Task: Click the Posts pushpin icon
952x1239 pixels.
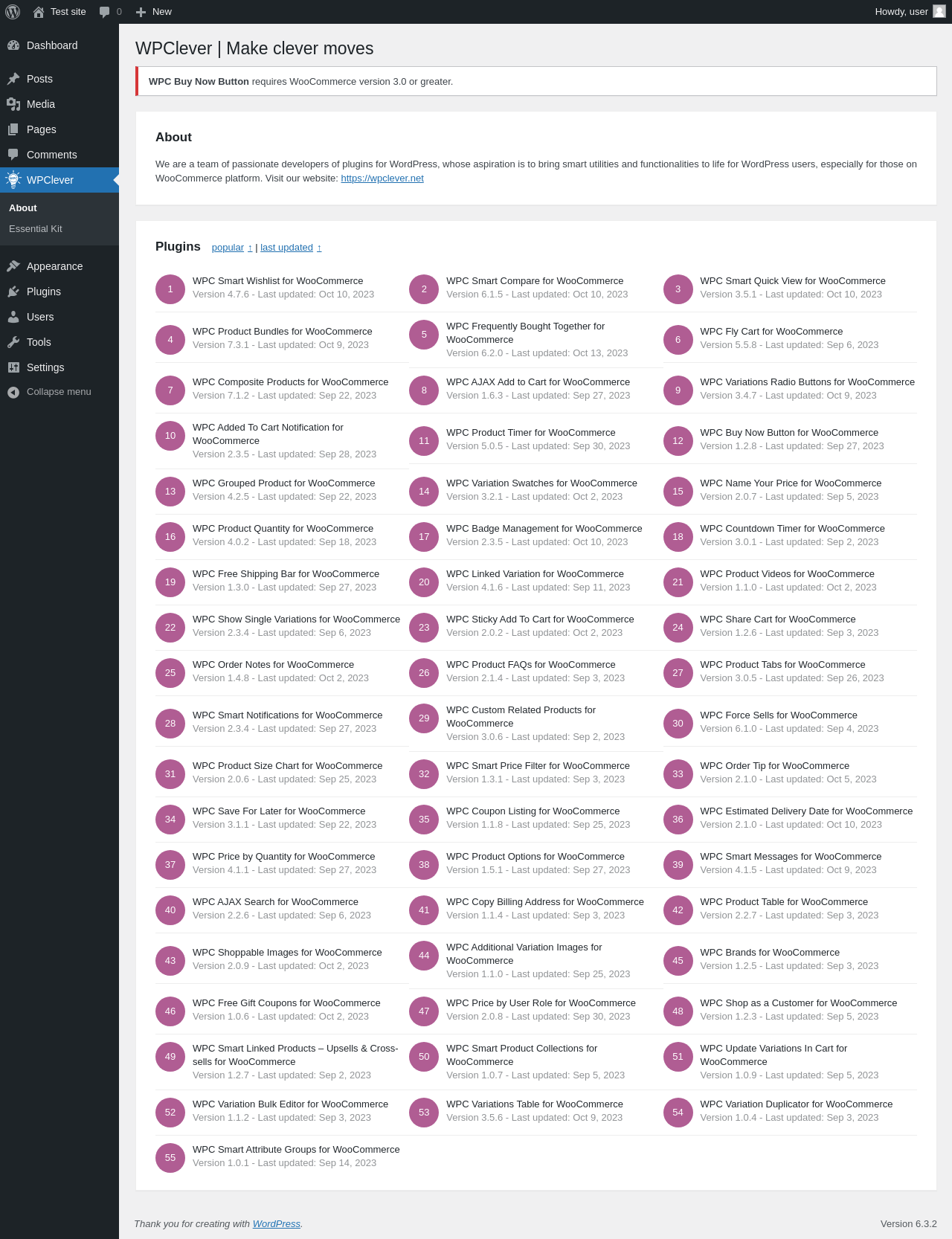Action: click(x=13, y=79)
